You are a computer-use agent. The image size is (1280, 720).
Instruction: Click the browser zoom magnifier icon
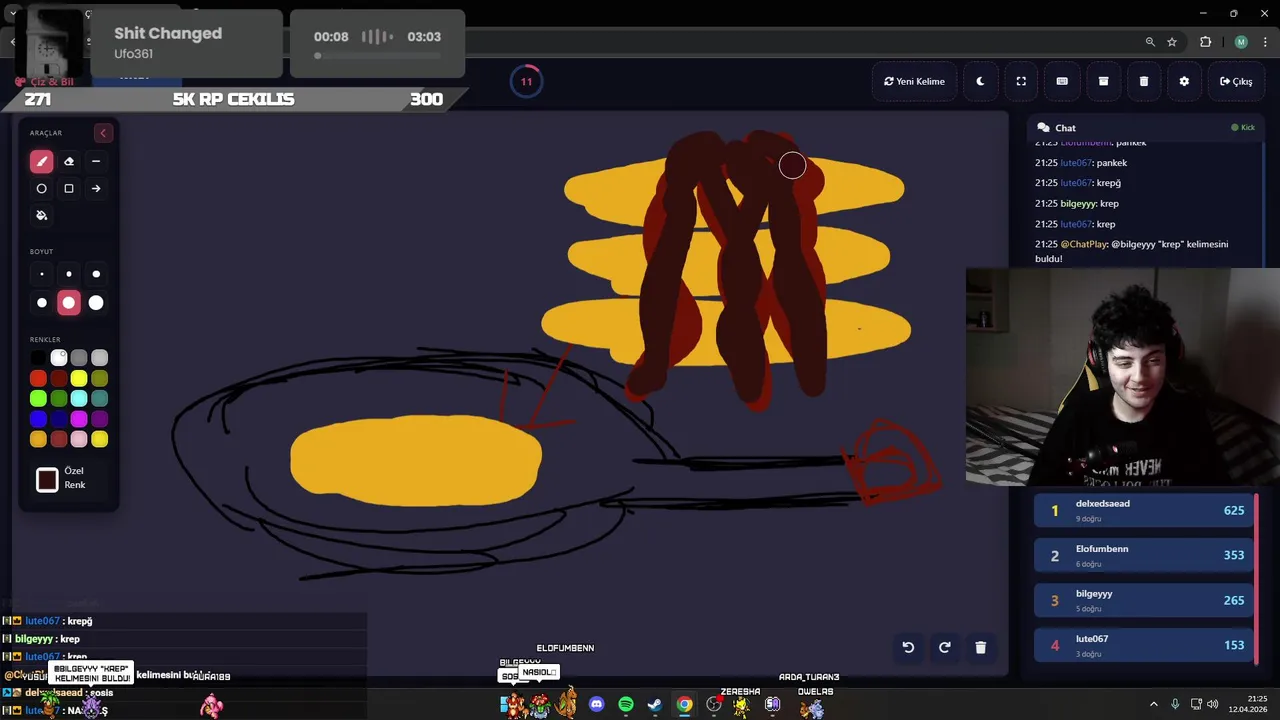[1150, 42]
